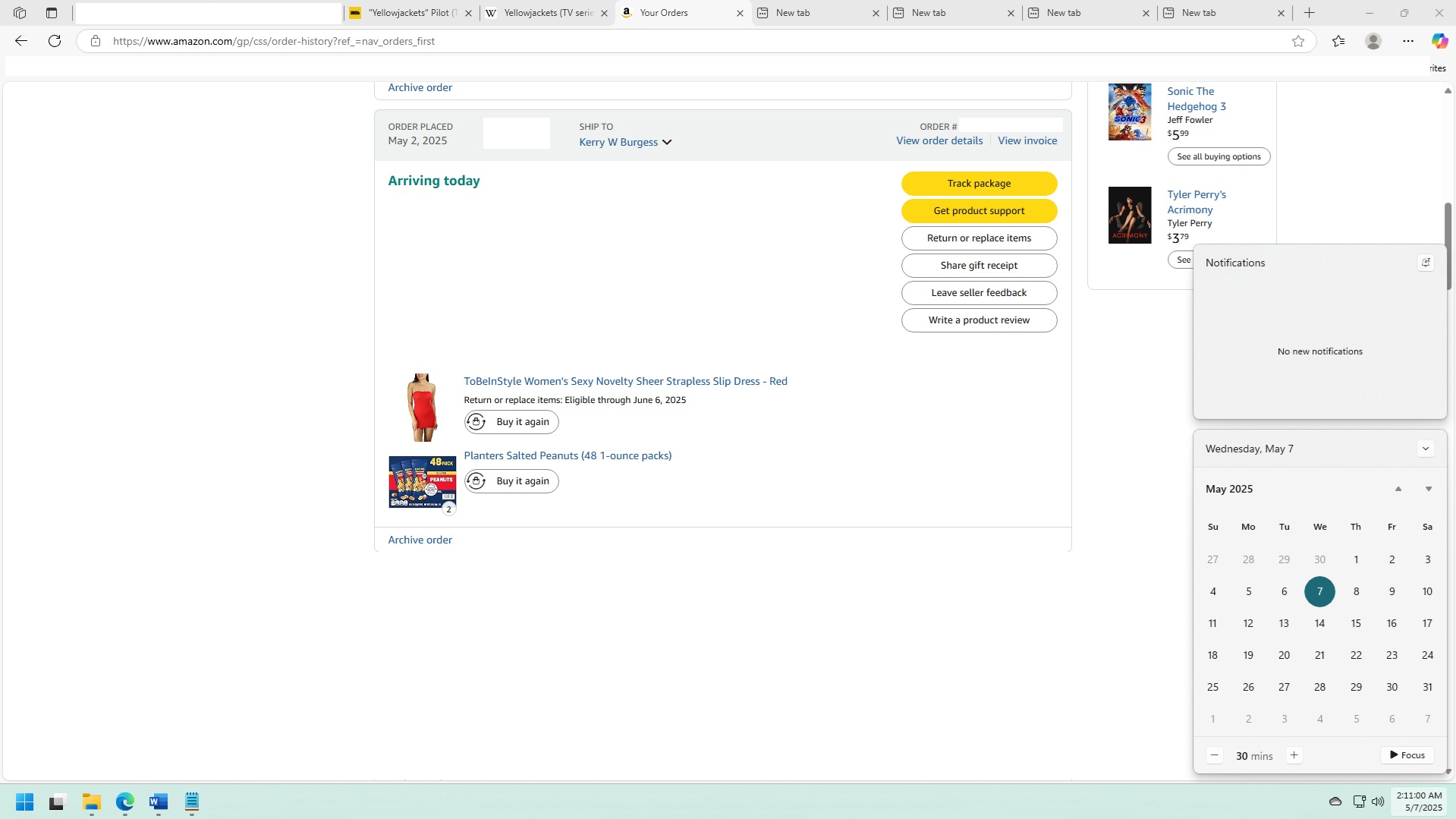Open the Notepad app on taskbar
This screenshot has height=819, width=1456.
(192, 802)
